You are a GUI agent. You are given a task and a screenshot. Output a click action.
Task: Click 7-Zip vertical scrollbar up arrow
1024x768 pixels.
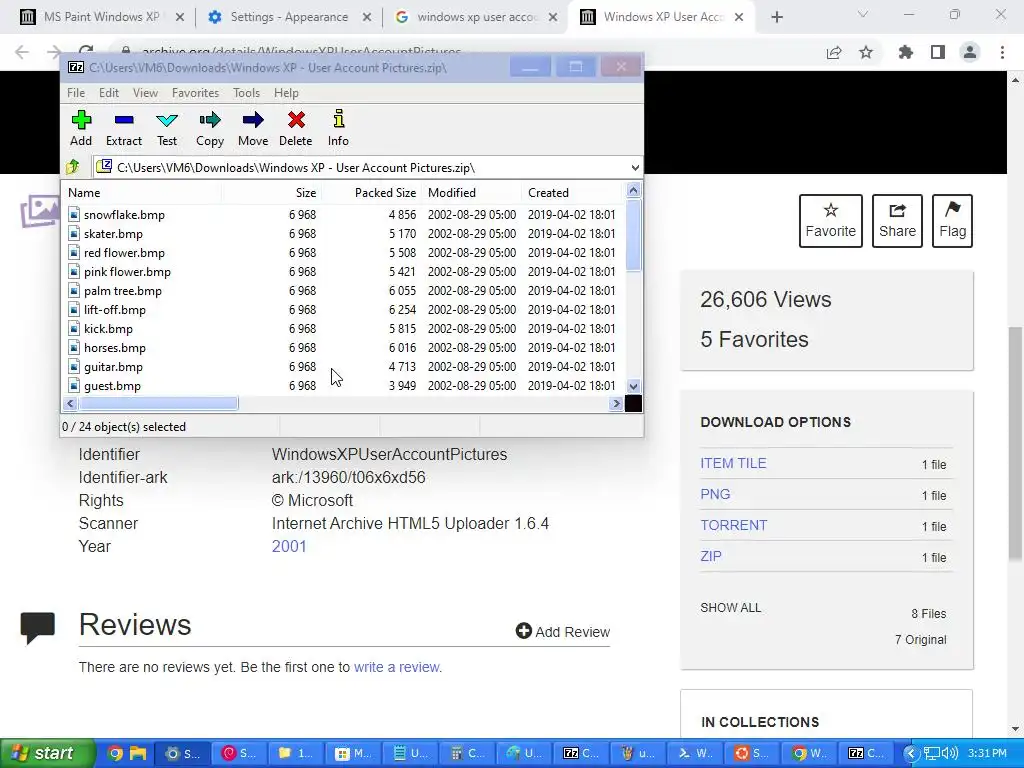[x=633, y=191]
